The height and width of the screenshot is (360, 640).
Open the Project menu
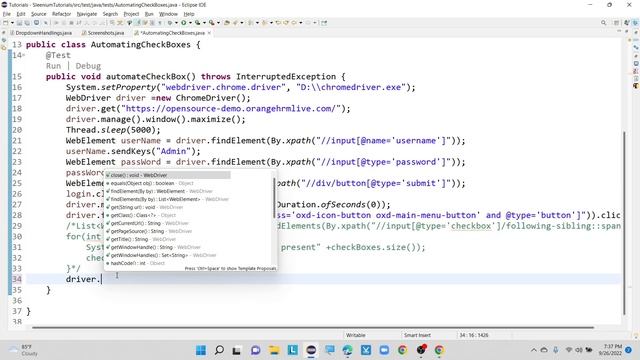[131, 14]
